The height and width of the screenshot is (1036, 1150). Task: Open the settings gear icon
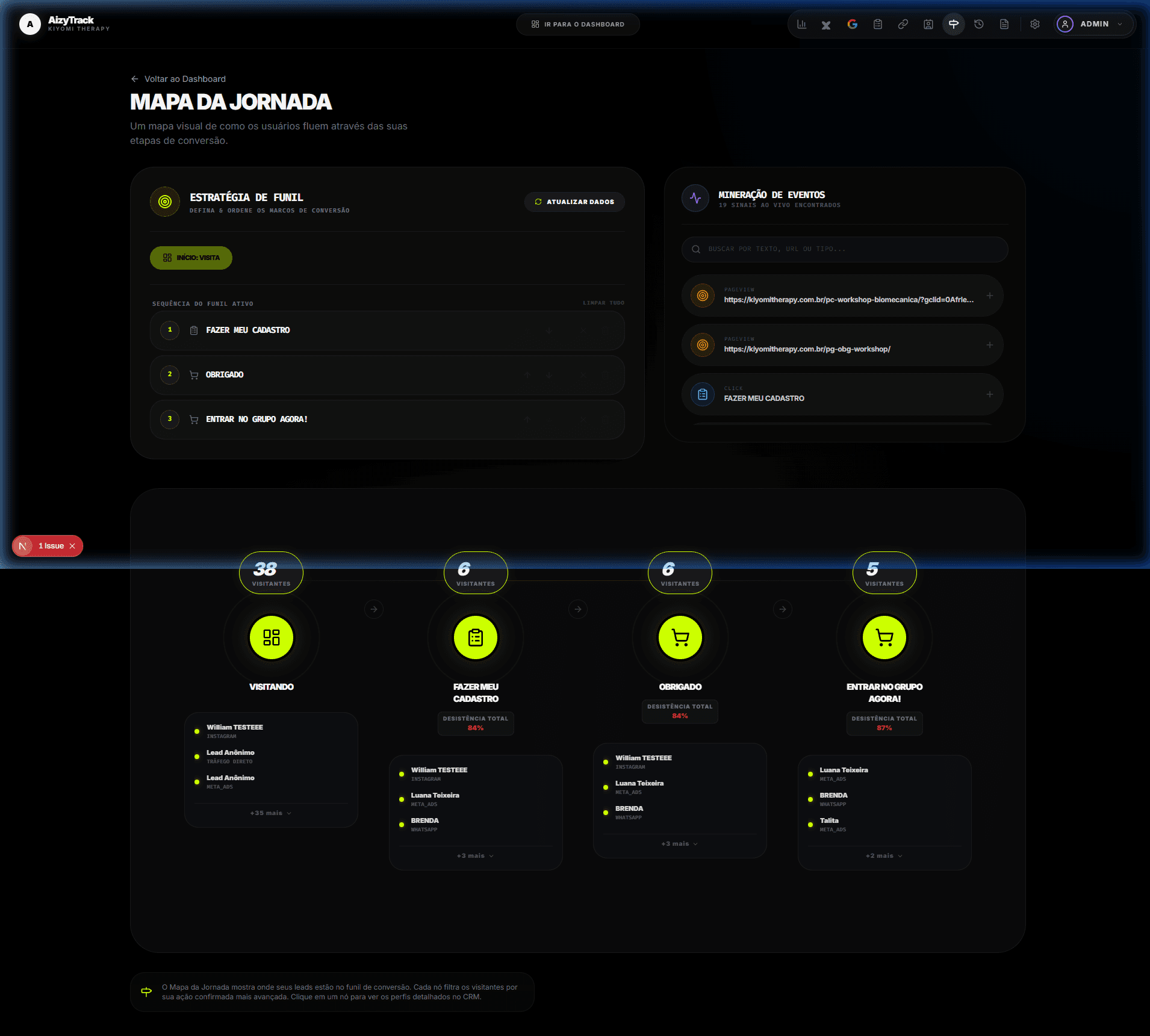(x=1034, y=24)
